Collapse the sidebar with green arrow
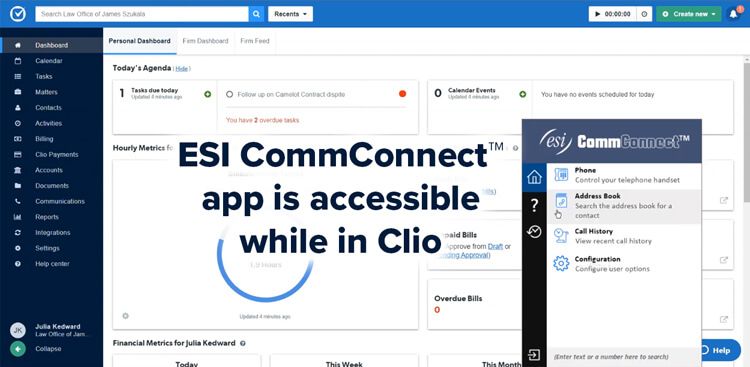 [x=18, y=349]
